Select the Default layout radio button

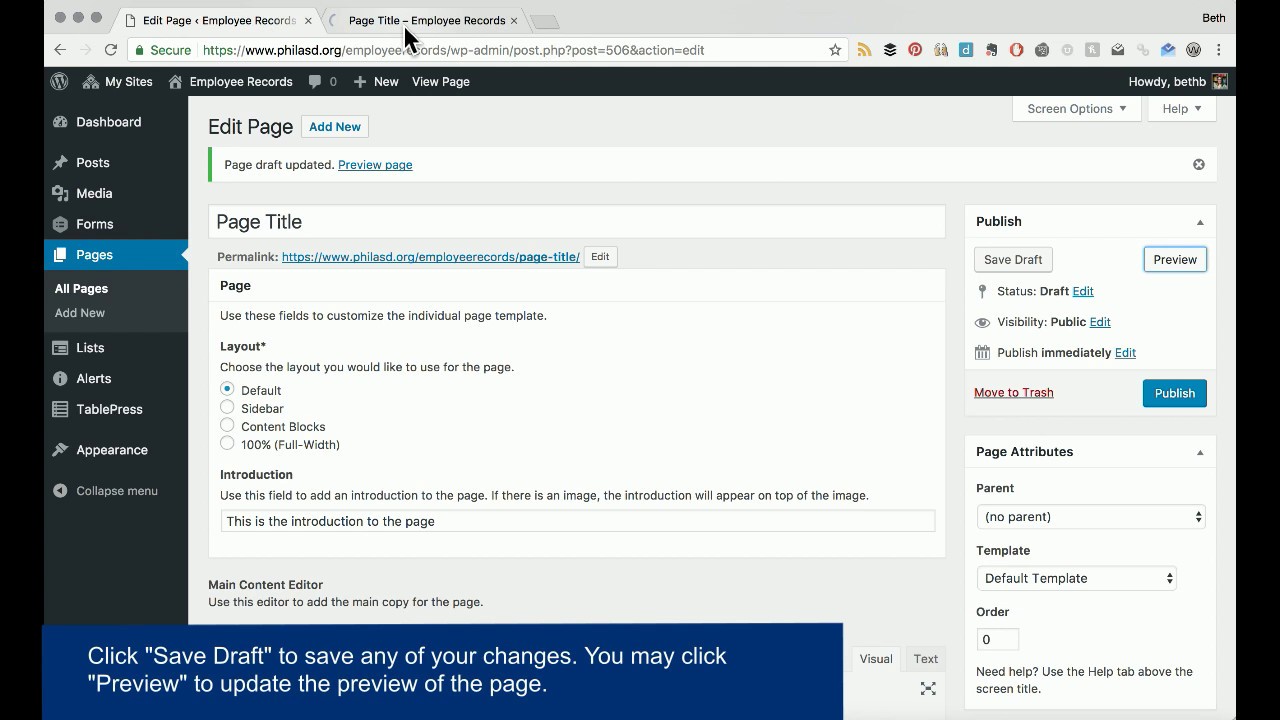227,389
